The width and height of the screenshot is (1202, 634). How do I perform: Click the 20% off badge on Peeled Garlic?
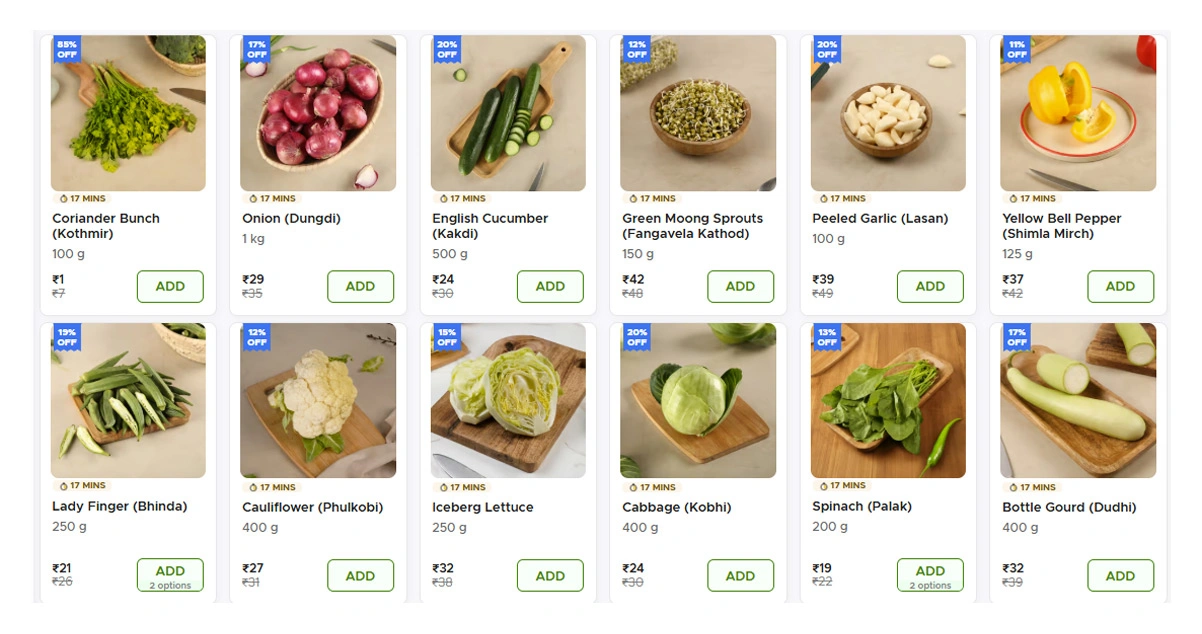[x=827, y=49]
